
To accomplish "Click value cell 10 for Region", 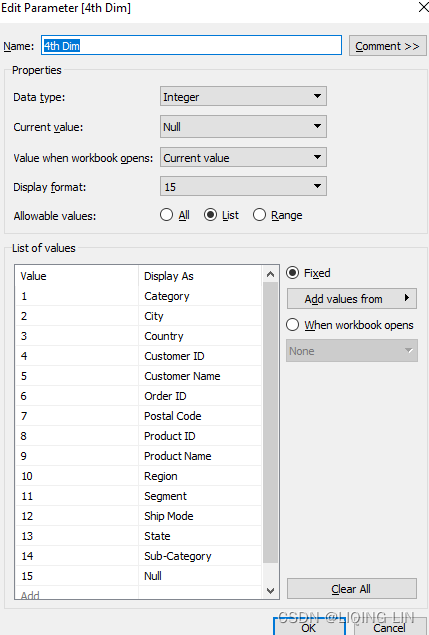I will pos(77,476).
